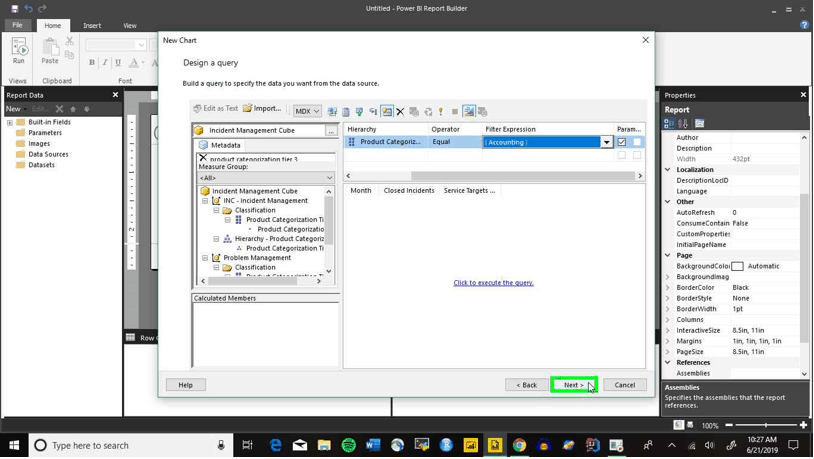Click move down arrow in Report Data toolbar

87,109
